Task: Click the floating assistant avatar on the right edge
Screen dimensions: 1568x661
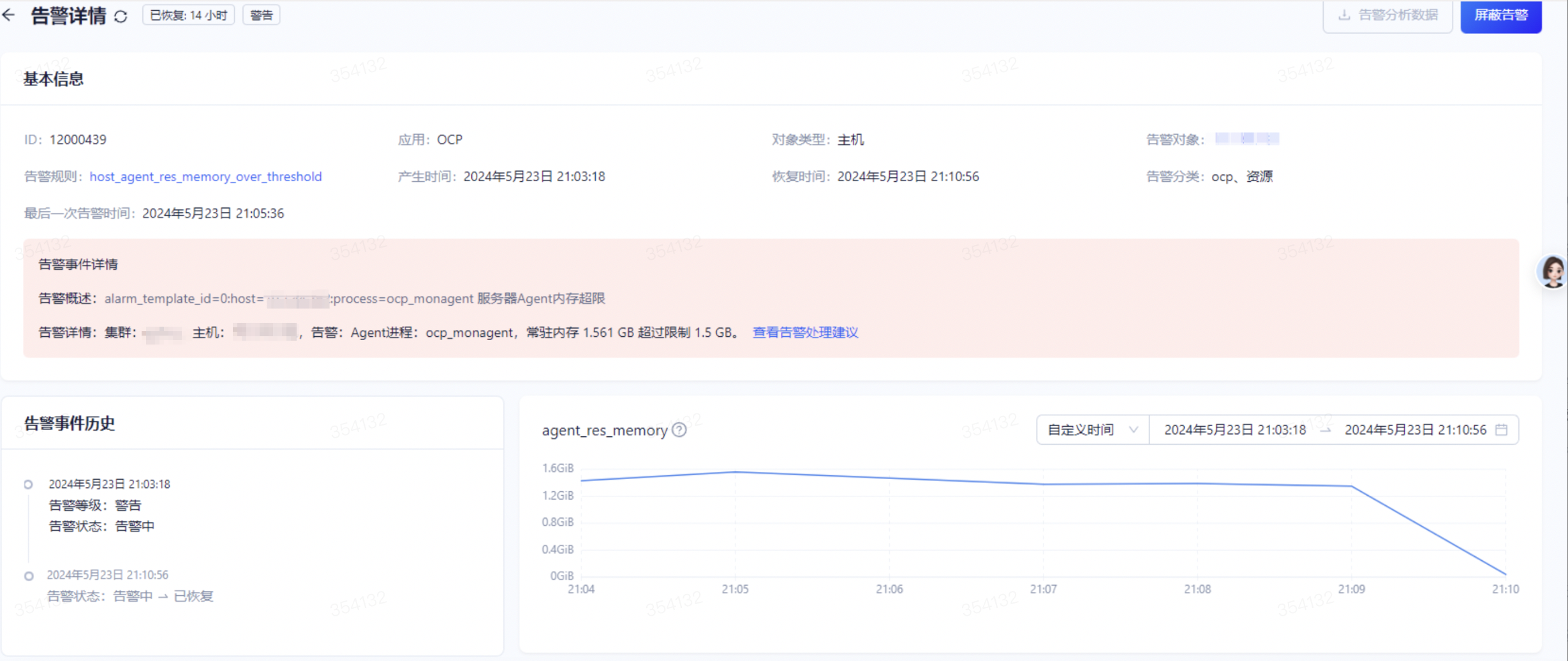Action: (1553, 270)
